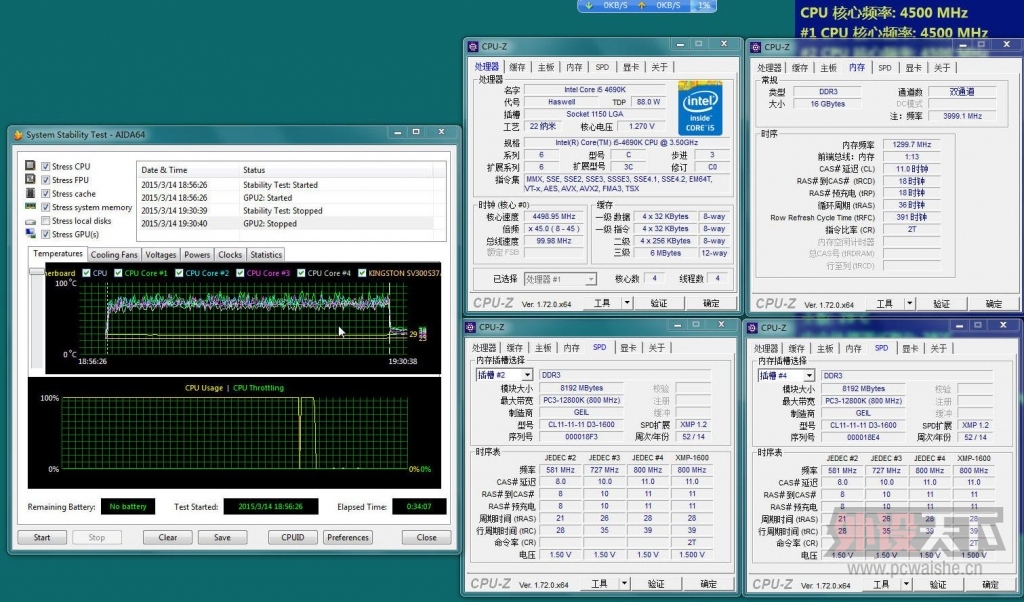Click 工具 button in CPU-Z slot #2 window
The width and height of the screenshot is (1024, 602).
(599, 584)
